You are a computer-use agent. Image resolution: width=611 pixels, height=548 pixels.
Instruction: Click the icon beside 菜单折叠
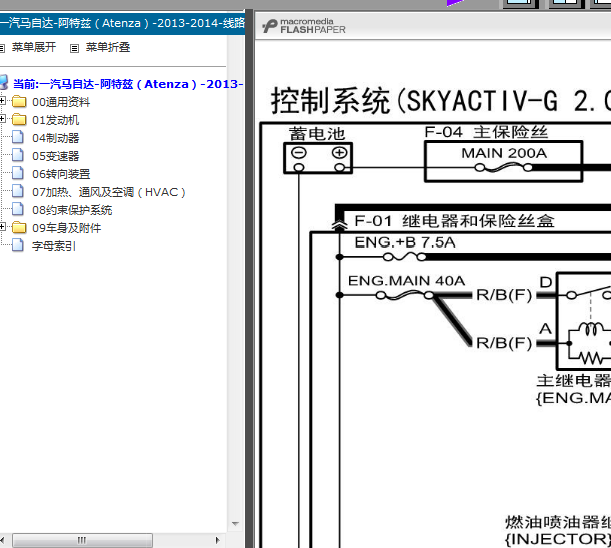pyautogui.click(x=74, y=48)
